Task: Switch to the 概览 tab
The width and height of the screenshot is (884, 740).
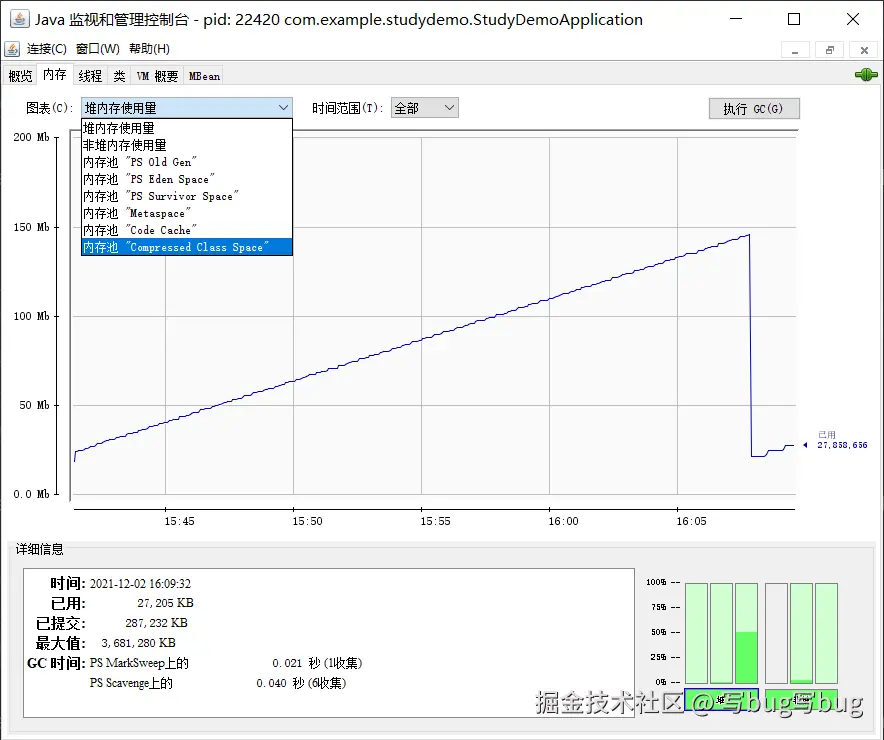Action: (20, 76)
